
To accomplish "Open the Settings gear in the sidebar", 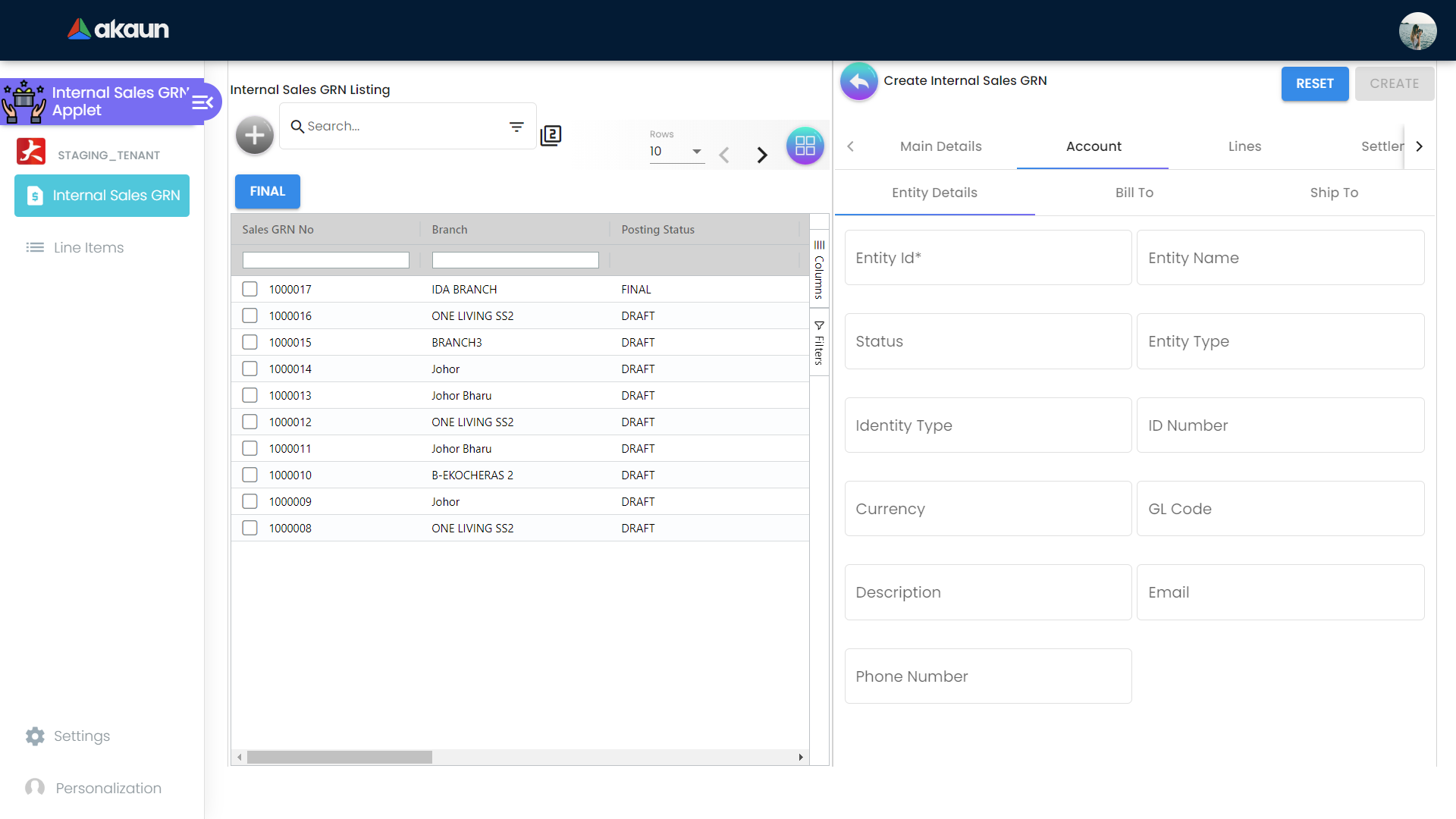I will click(35, 736).
